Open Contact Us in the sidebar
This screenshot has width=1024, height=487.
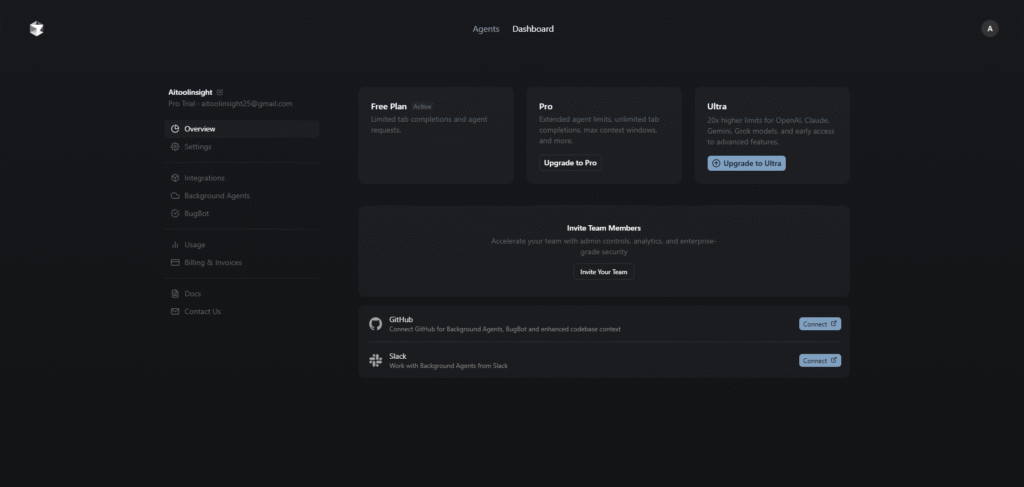coord(242,311)
